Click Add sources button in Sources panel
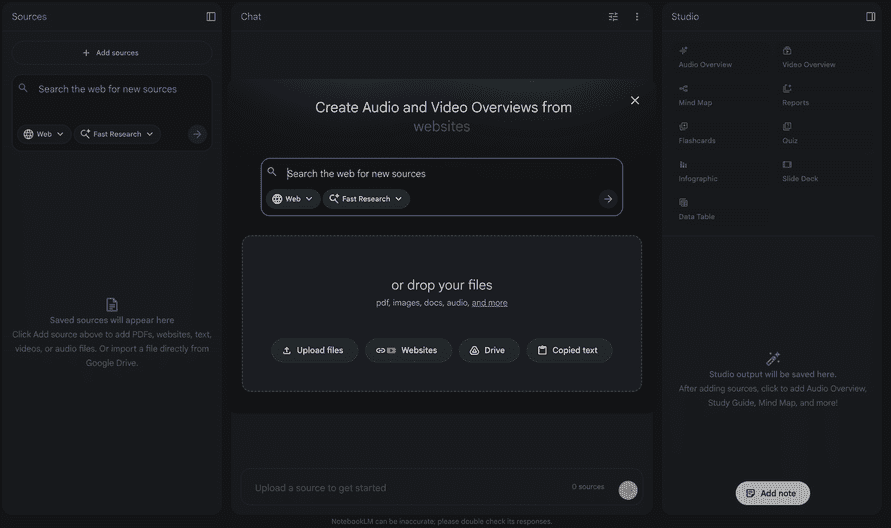The width and height of the screenshot is (891, 528). click(x=111, y=53)
